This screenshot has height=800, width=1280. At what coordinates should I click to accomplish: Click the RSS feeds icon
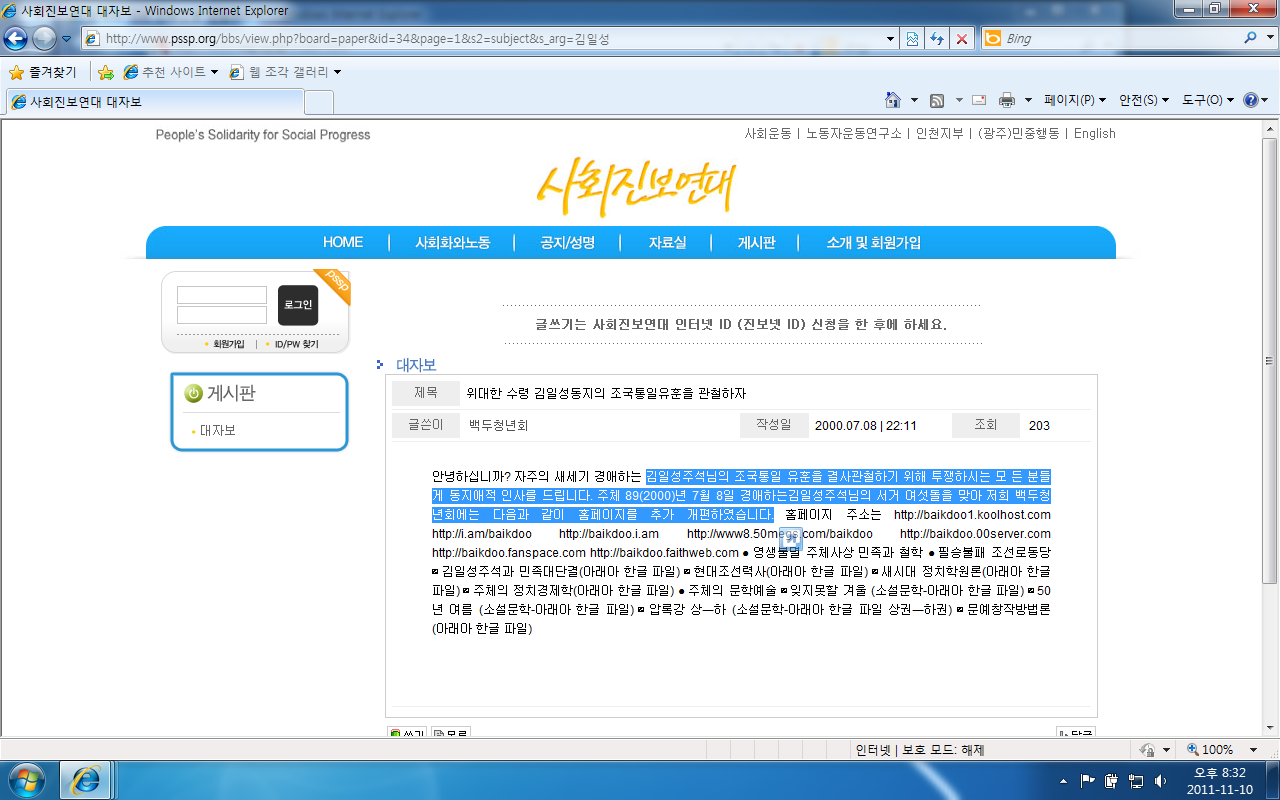tap(937, 100)
